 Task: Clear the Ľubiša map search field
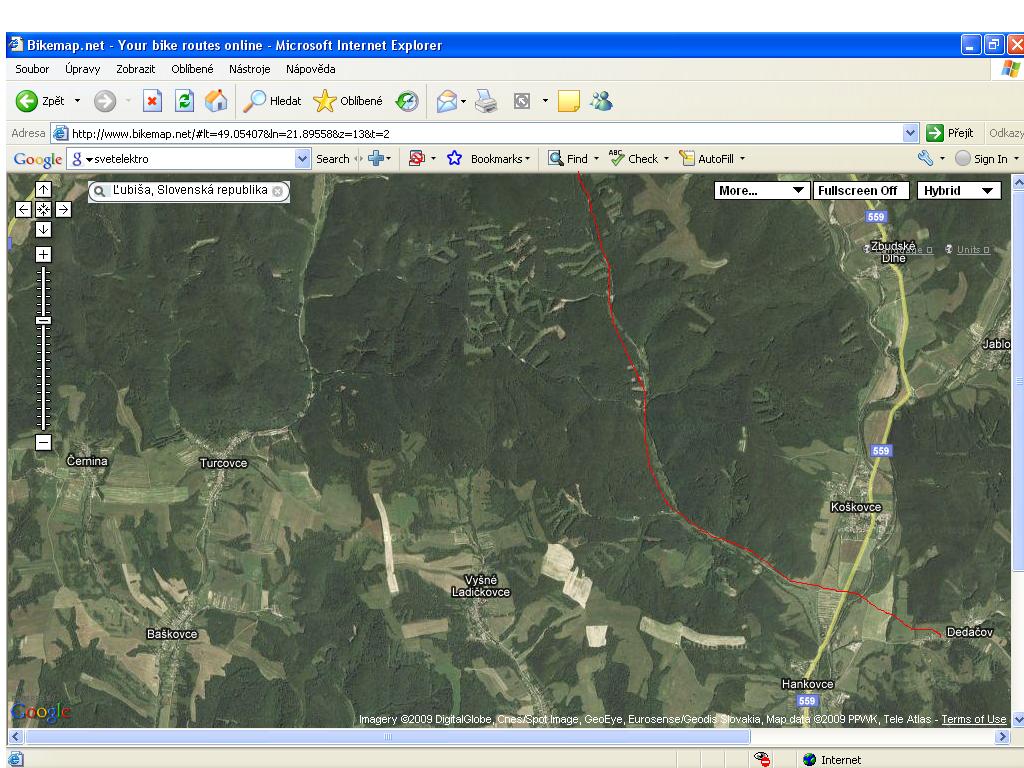tap(278, 191)
